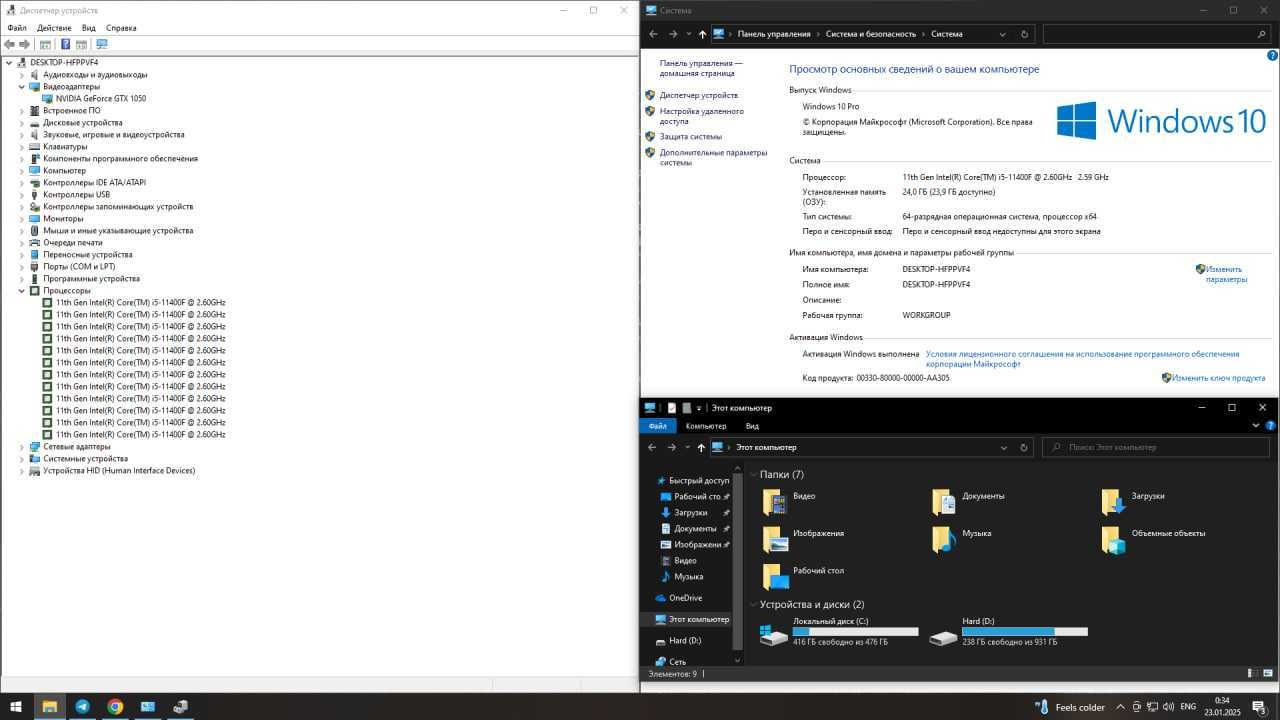
Task: Click Back arrow in System window
Action: [653, 34]
